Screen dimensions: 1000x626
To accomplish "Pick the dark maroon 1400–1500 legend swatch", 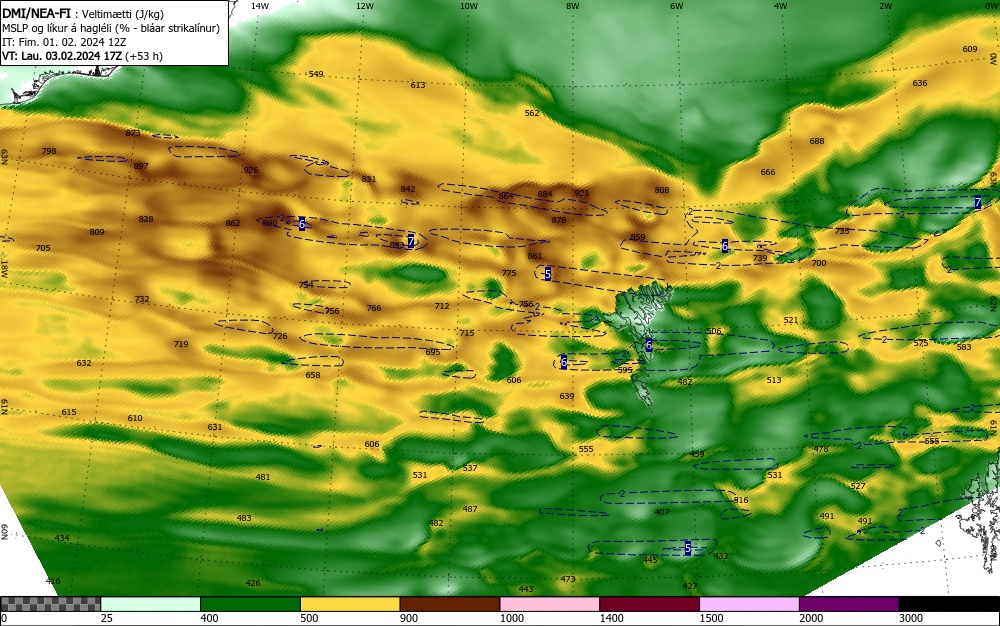I will [x=649, y=604].
